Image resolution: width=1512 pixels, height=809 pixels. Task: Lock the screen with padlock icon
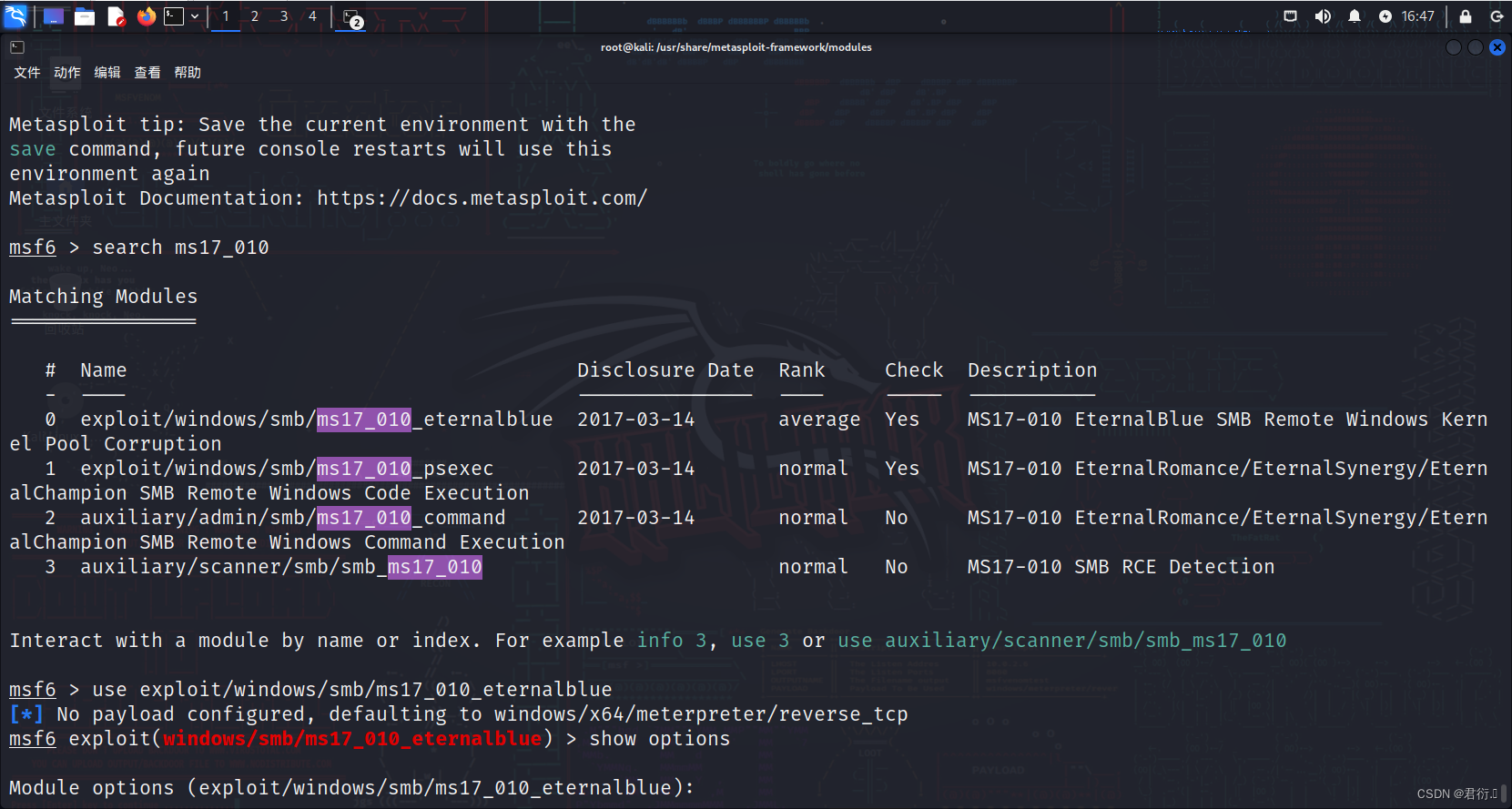pos(1466,16)
